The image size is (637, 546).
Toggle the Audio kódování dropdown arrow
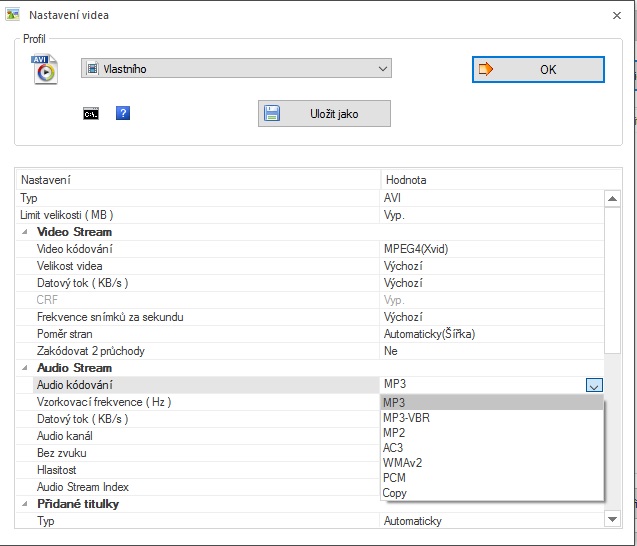pyautogui.click(x=594, y=385)
